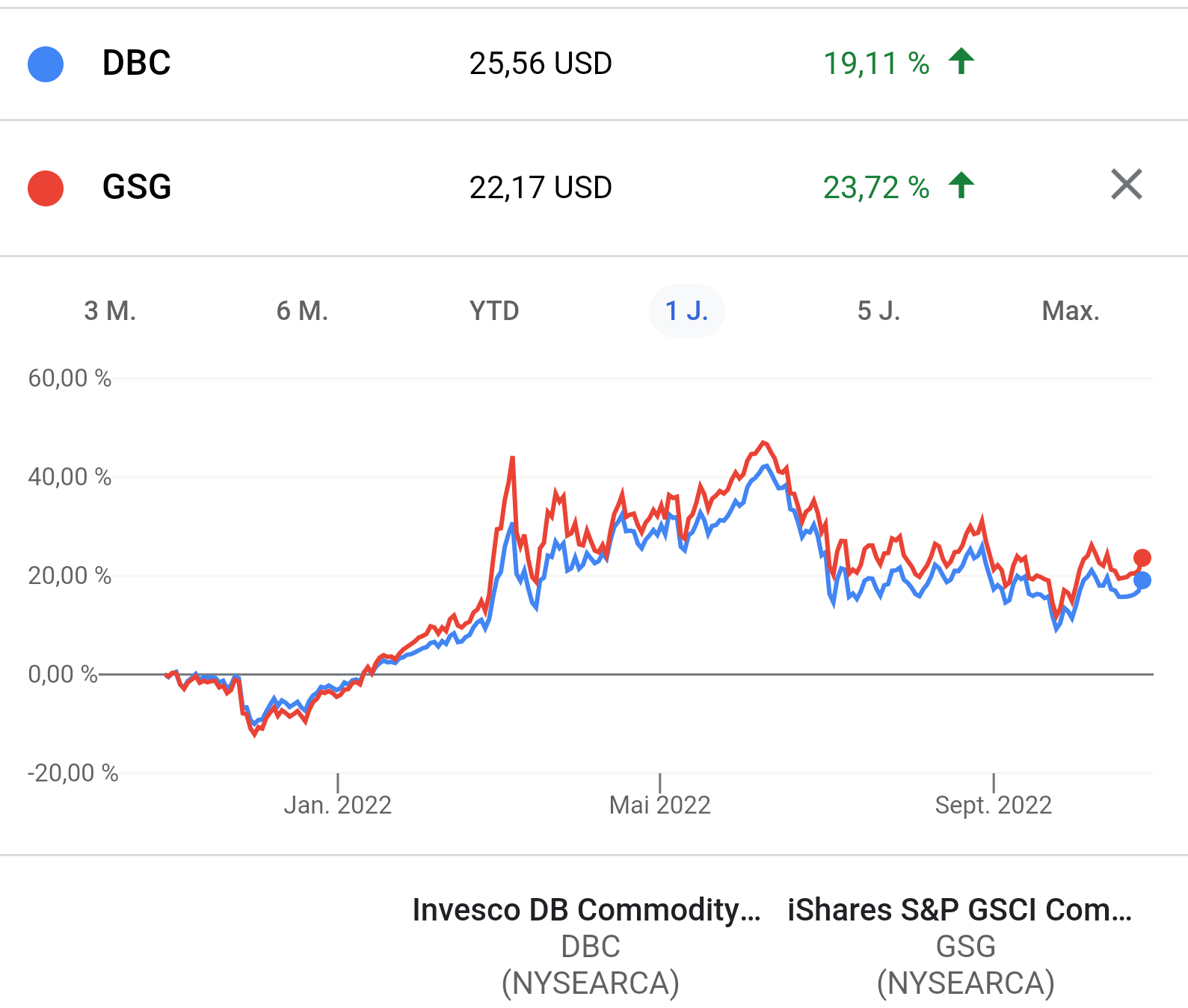This screenshot has width=1188, height=1008.
Task: Click the GSG change value 23,72 %
Action: (x=875, y=188)
